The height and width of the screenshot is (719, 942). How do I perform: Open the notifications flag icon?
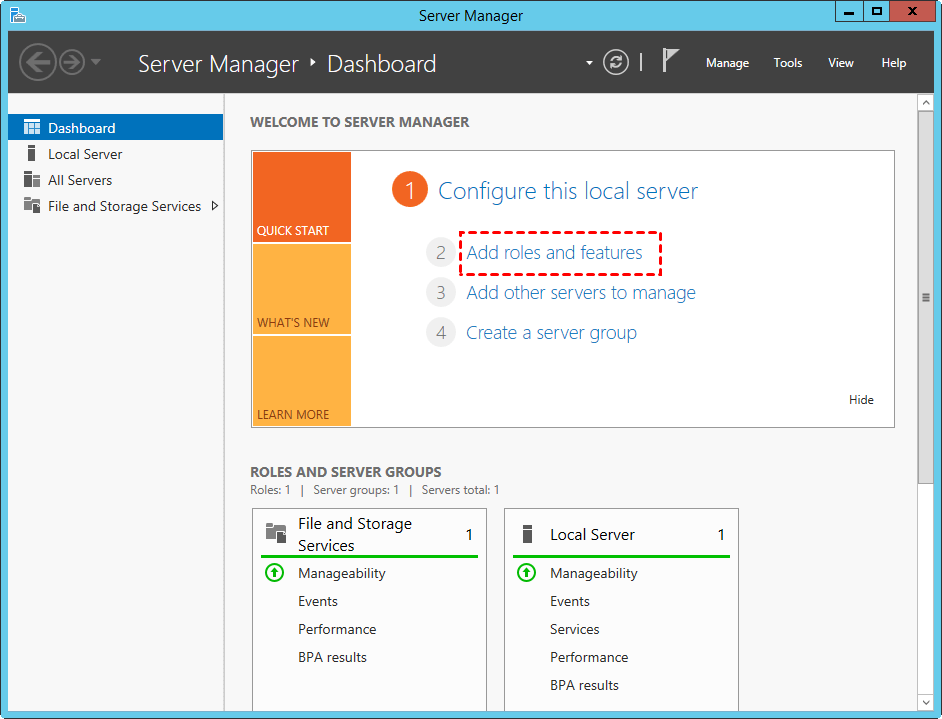click(x=670, y=61)
